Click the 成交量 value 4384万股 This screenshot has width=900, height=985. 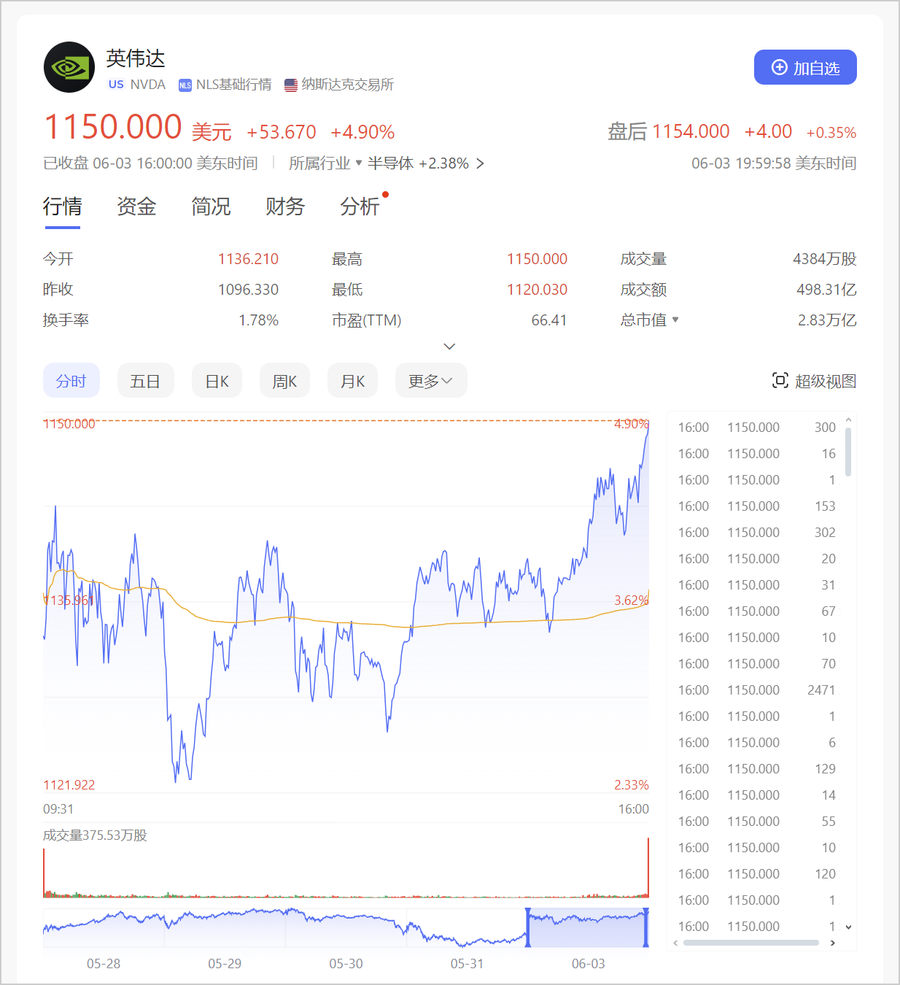(x=825, y=259)
